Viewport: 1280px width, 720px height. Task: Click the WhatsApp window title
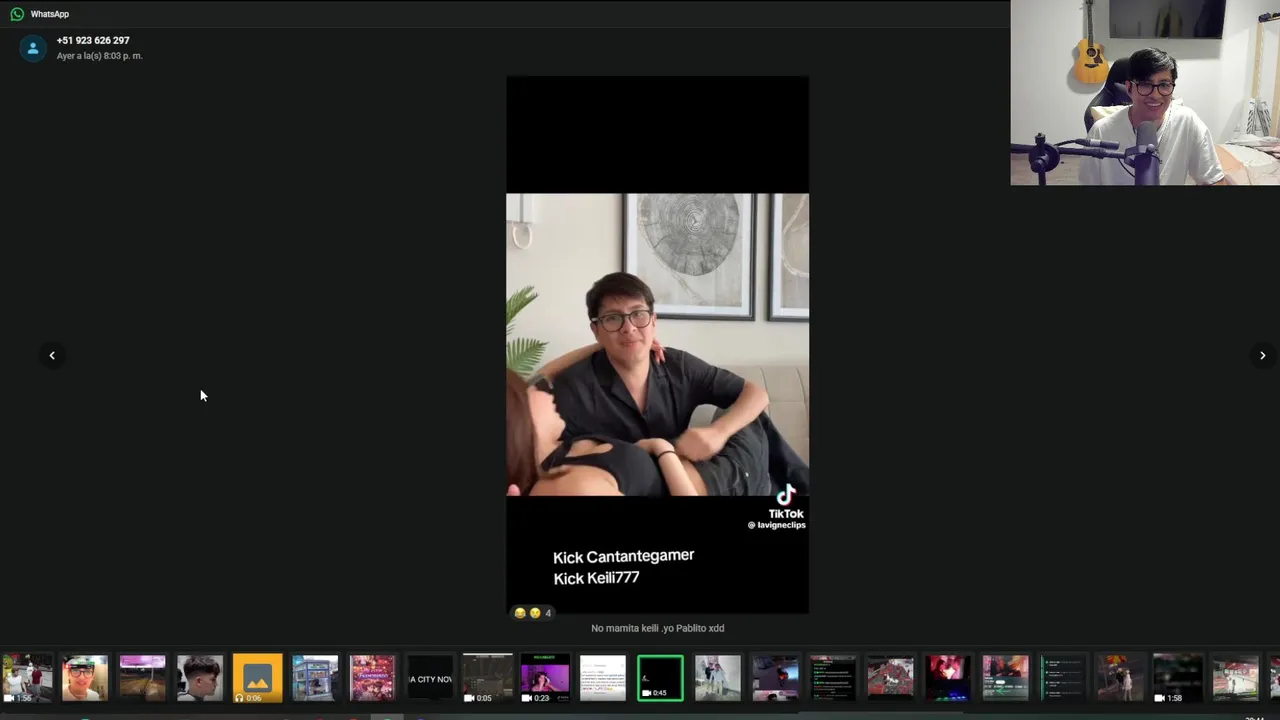[x=50, y=14]
